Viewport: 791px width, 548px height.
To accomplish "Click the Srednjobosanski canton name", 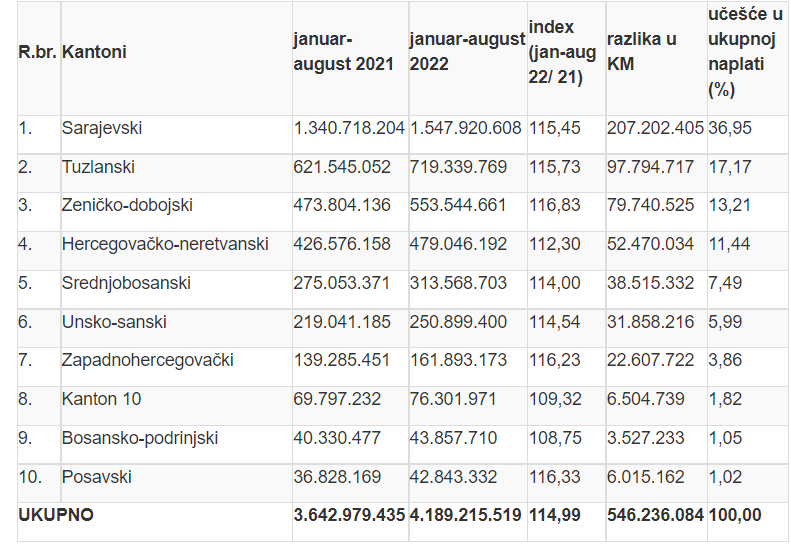I will [x=126, y=283].
